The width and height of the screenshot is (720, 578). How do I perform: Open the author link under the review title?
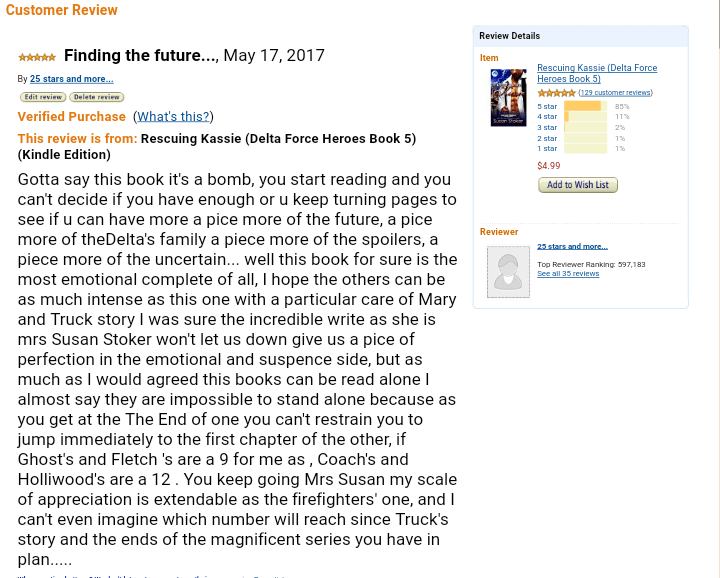pos(71,79)
